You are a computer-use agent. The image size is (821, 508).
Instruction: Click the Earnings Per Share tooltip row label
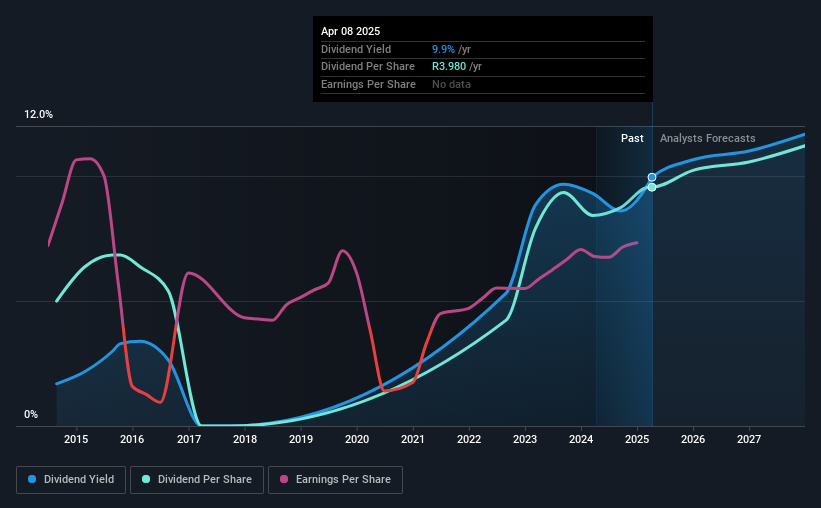tap(368, 84)
